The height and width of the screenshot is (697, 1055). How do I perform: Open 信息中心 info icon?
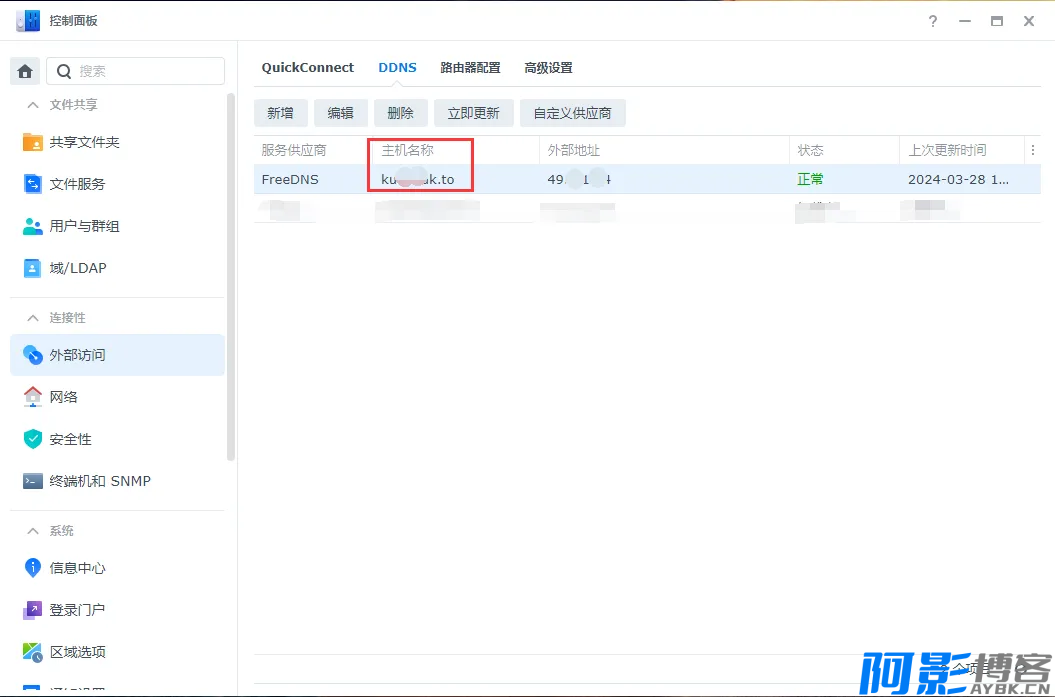(x=32, y=568)
